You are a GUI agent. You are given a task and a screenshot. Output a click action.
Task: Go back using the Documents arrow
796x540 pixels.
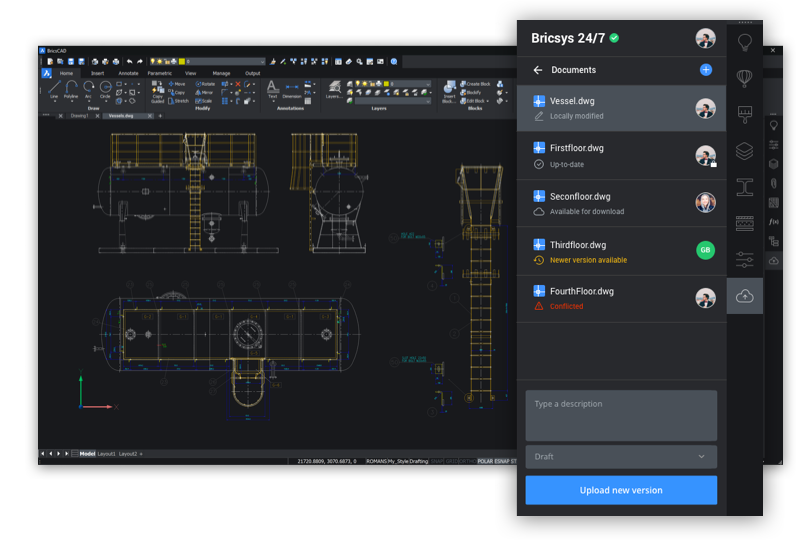coord(538,70)
